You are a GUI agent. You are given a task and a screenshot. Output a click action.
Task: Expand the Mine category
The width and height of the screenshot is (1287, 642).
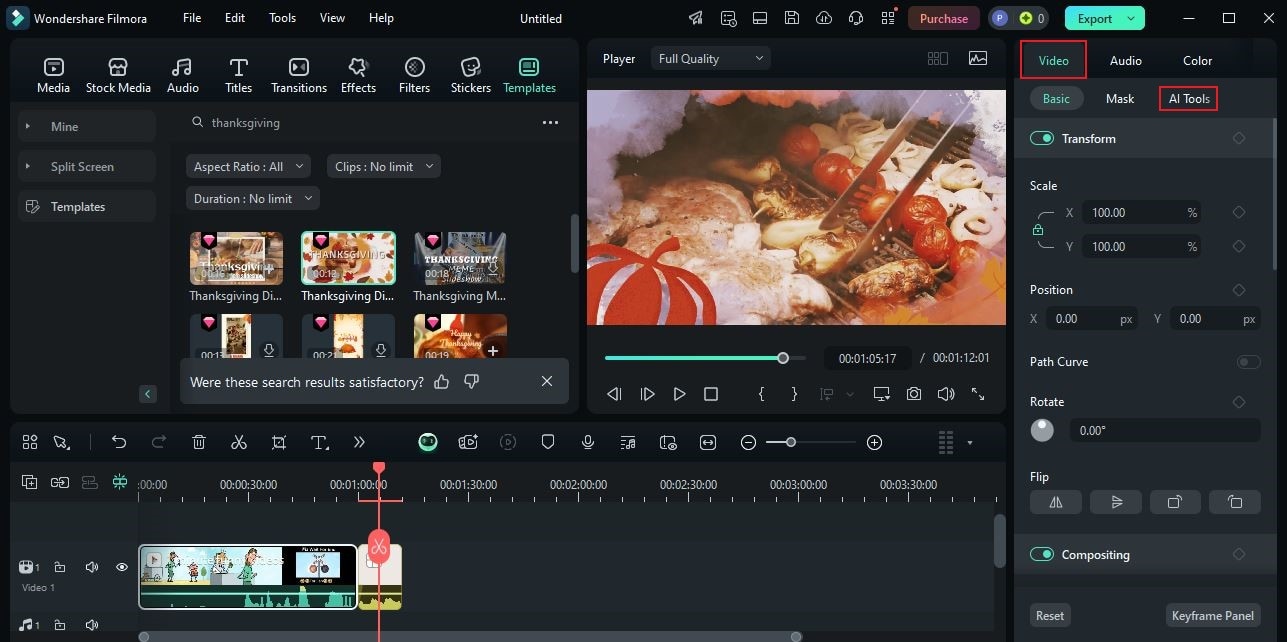(x=28, y=127)
